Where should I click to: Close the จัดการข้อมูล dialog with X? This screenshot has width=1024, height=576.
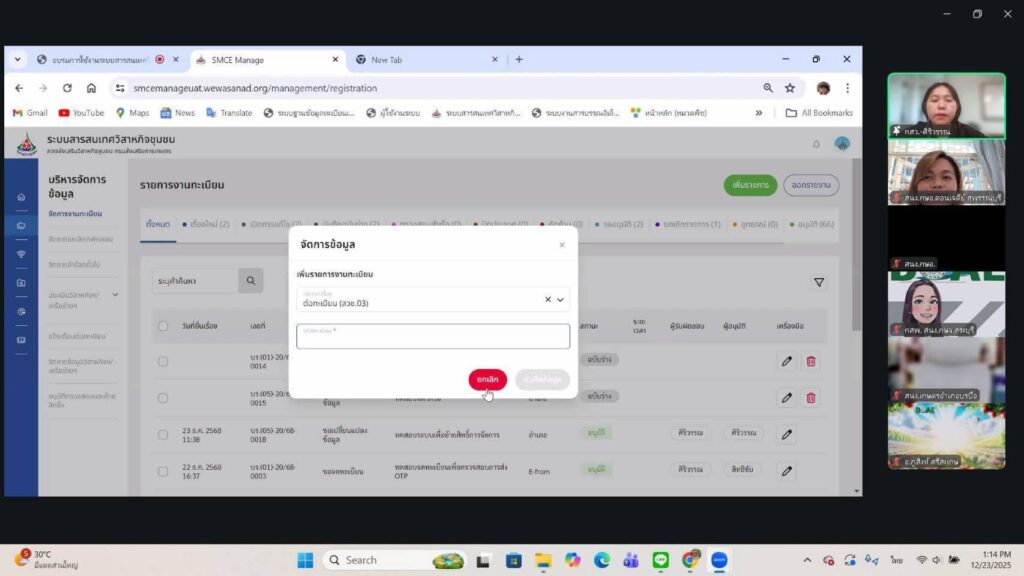561,244
